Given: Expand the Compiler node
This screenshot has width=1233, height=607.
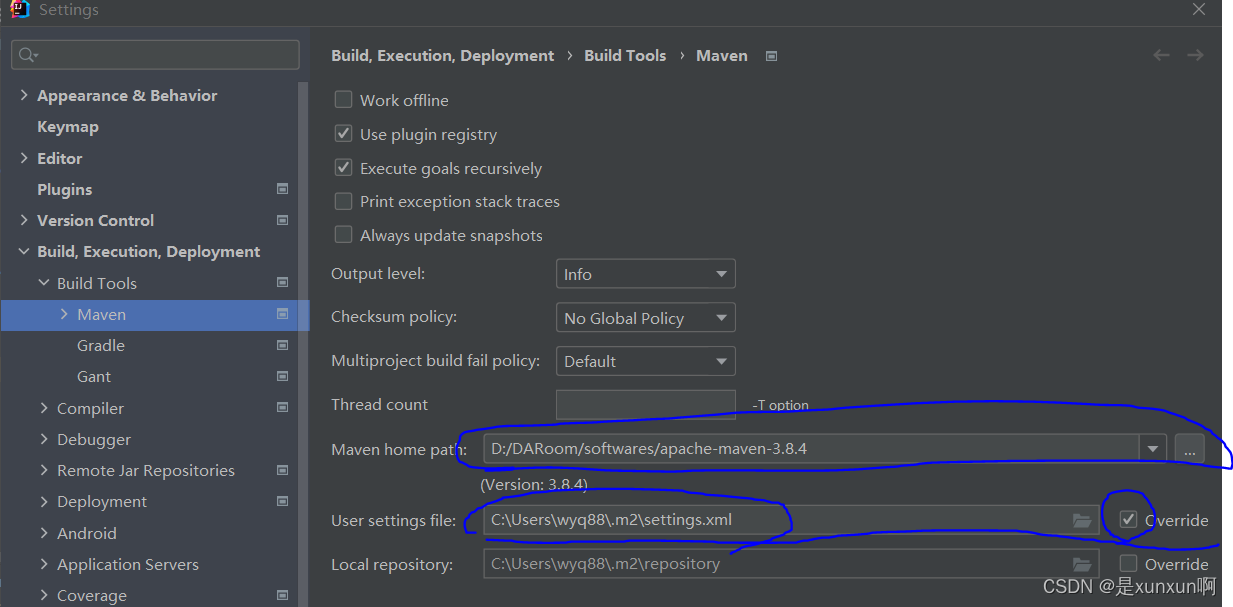Looking at the screenshot, I should [x=44, y=408].
